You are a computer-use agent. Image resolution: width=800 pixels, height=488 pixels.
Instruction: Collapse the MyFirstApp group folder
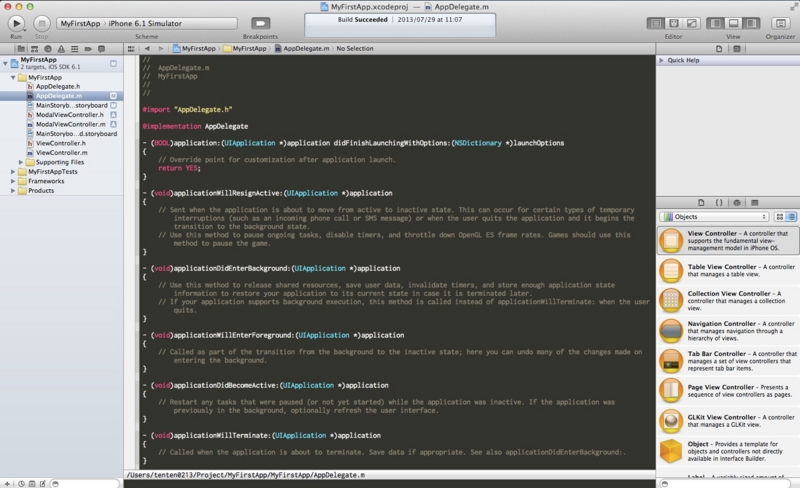click(x=13, y=78)
